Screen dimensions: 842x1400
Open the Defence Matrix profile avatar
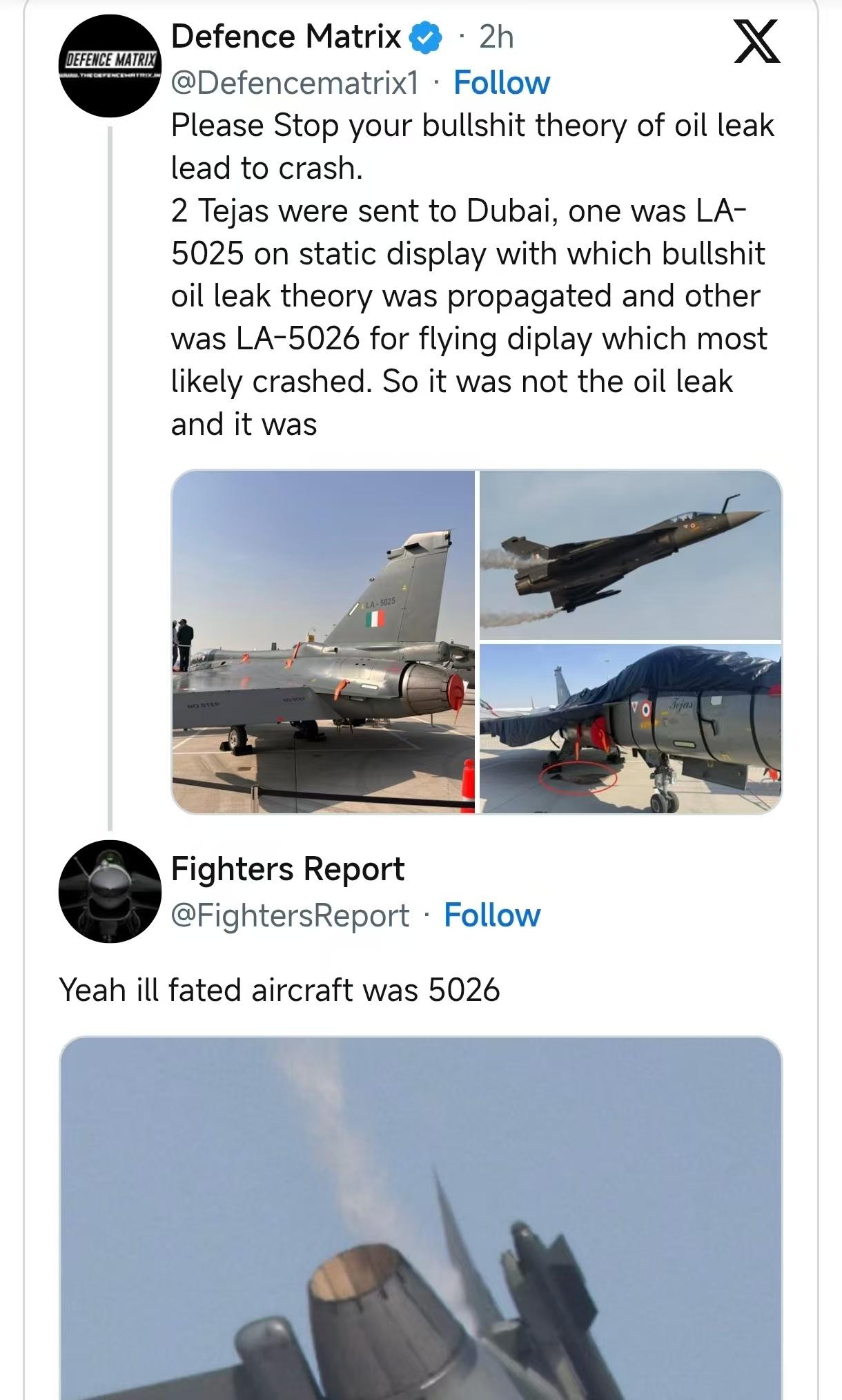(110, 66)
